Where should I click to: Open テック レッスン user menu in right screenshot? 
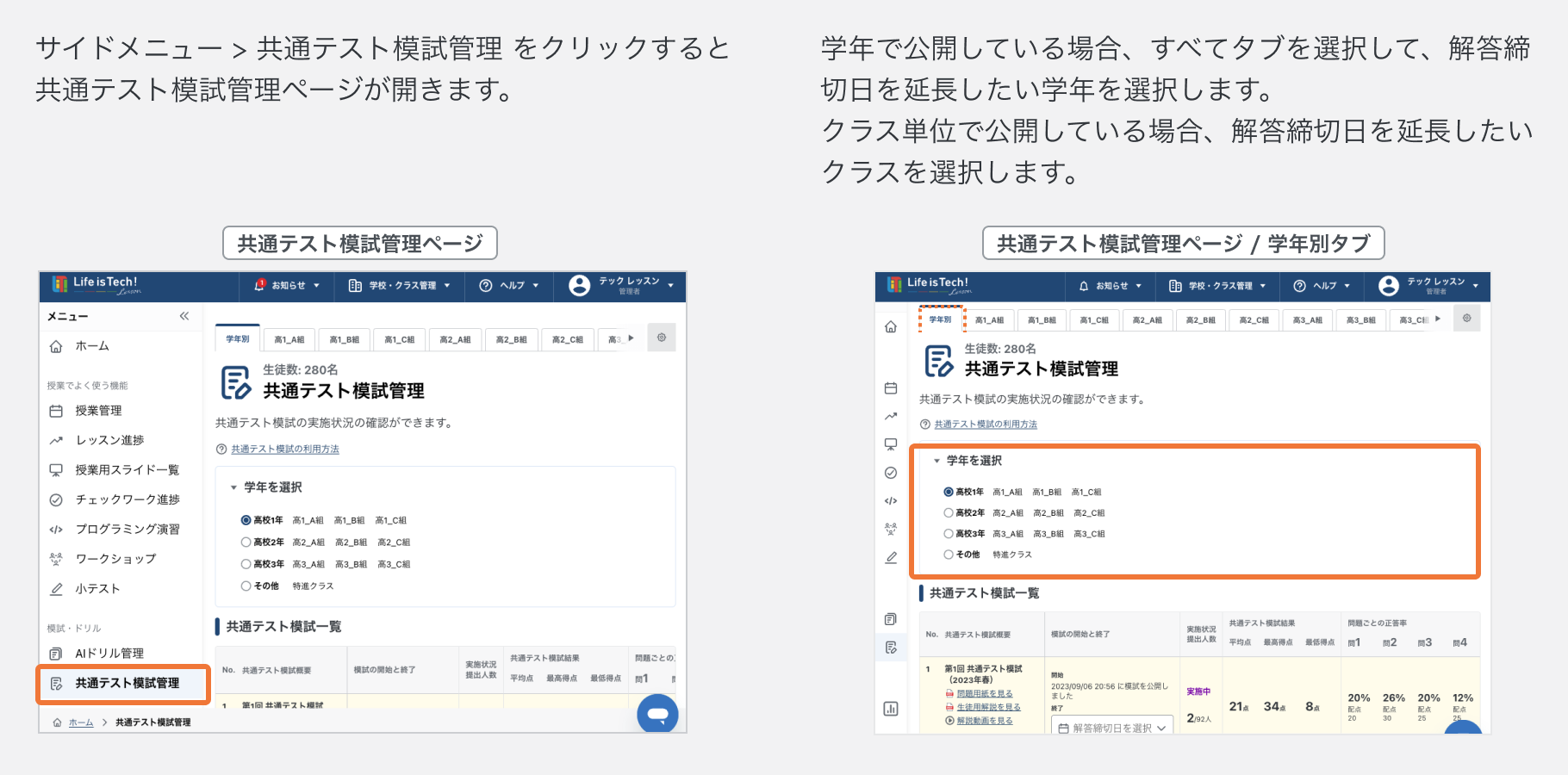(1428, 286)
